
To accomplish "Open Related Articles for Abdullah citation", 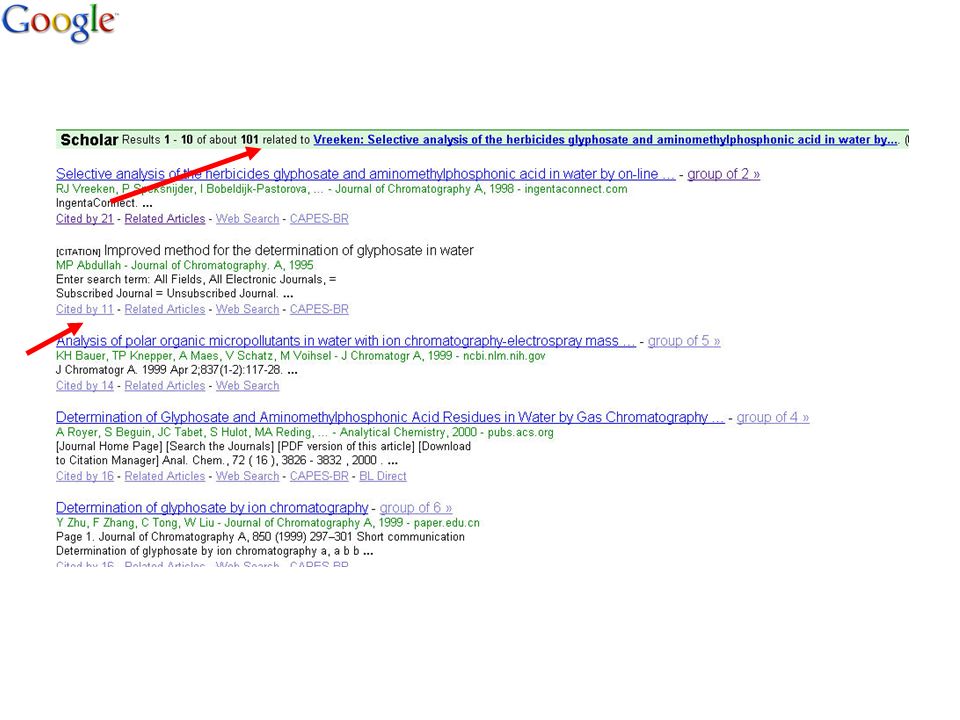I will coord(165,309).
